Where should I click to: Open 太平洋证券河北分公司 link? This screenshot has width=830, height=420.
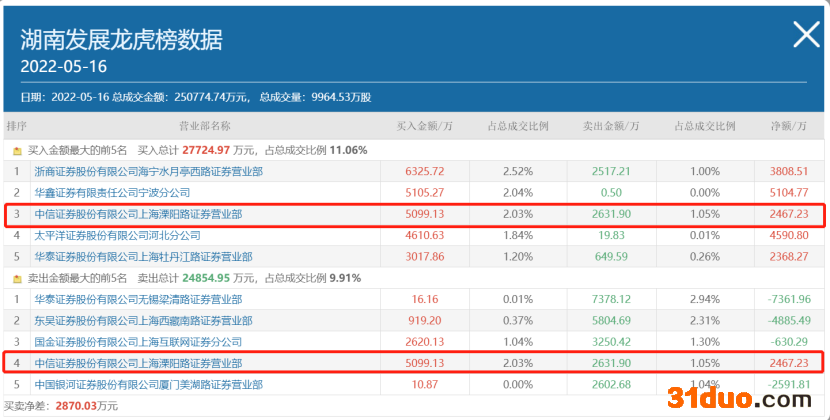117,235
